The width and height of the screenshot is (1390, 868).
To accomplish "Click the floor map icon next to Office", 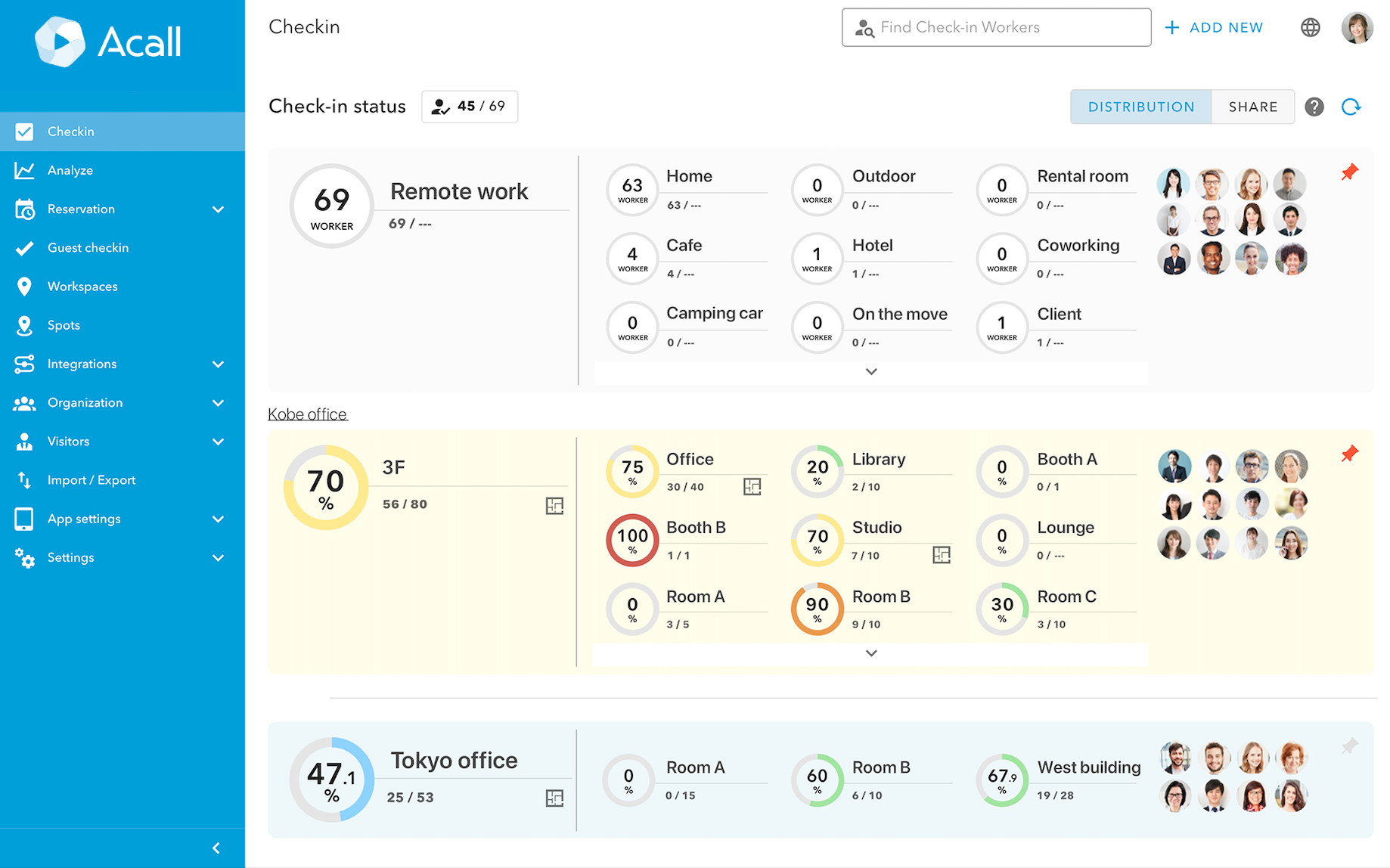I will pos(752,487).
